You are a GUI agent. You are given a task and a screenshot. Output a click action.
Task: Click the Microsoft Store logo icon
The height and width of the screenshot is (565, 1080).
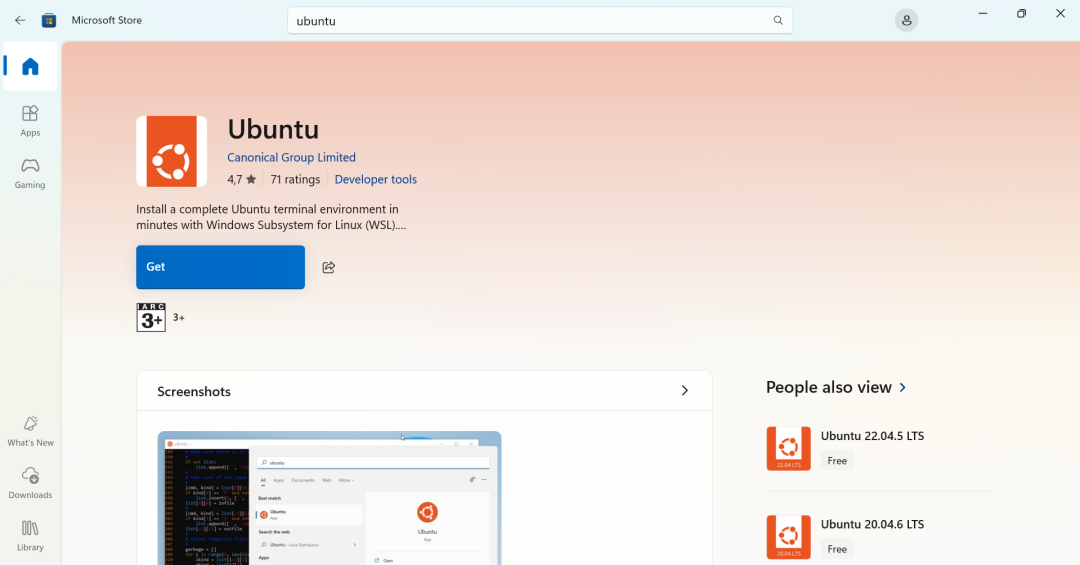click(49, 21)
